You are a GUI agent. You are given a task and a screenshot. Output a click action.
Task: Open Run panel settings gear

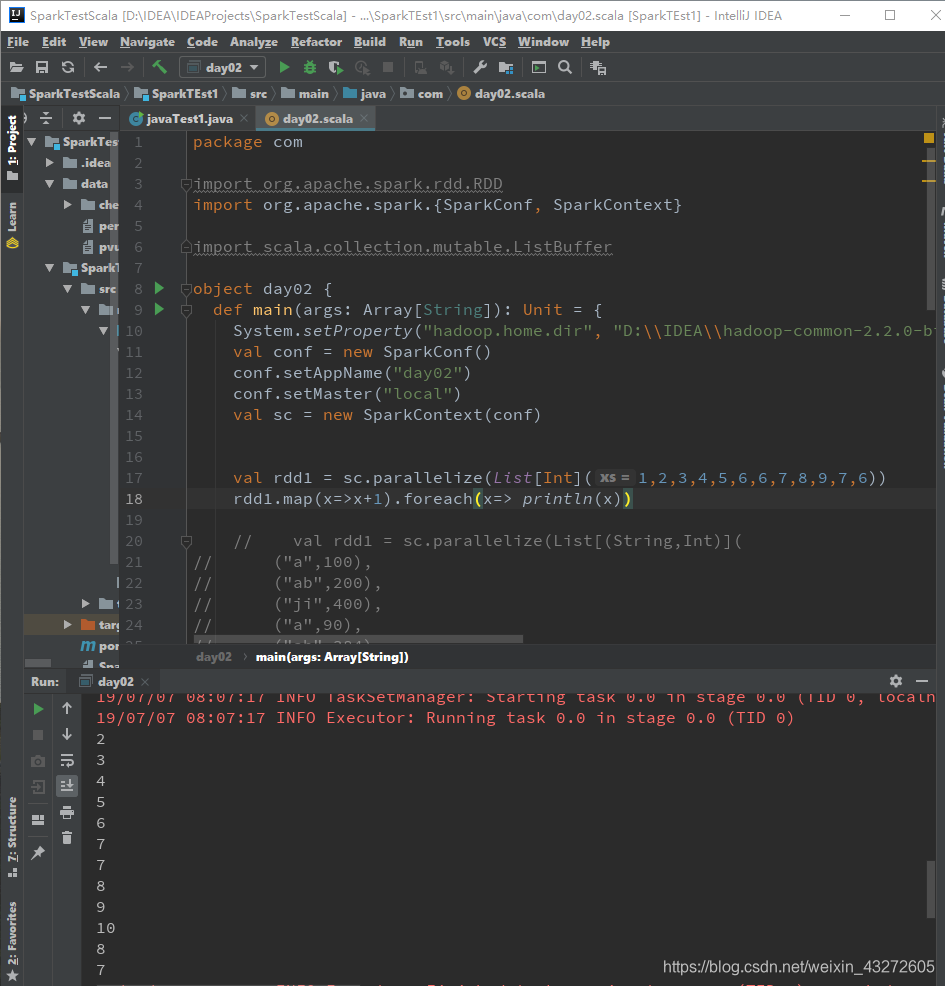pyautogui.click(x=896, y=681)
